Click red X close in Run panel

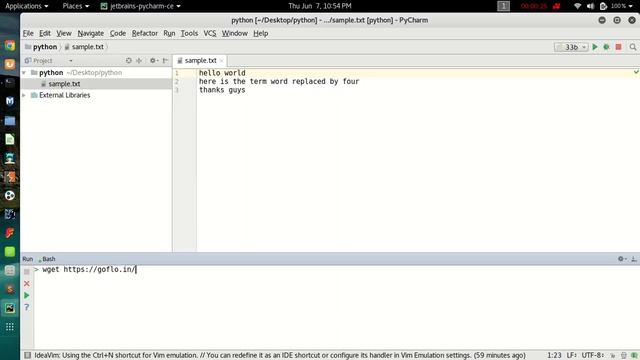point(27,284)
